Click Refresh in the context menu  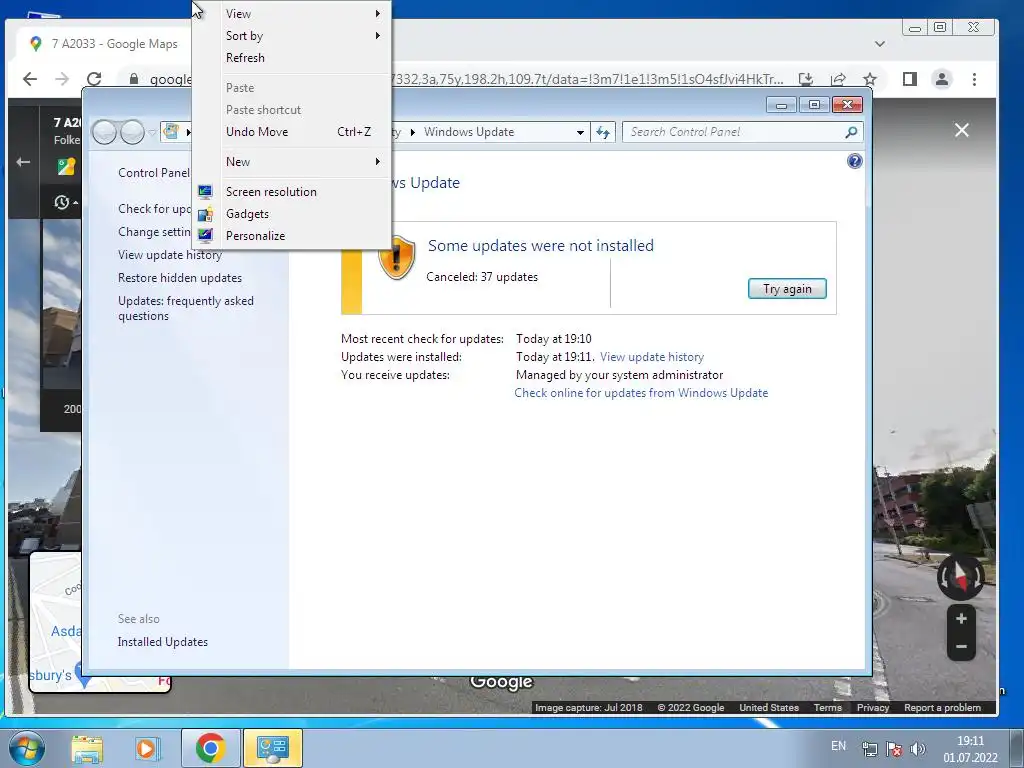coord(245,57)
